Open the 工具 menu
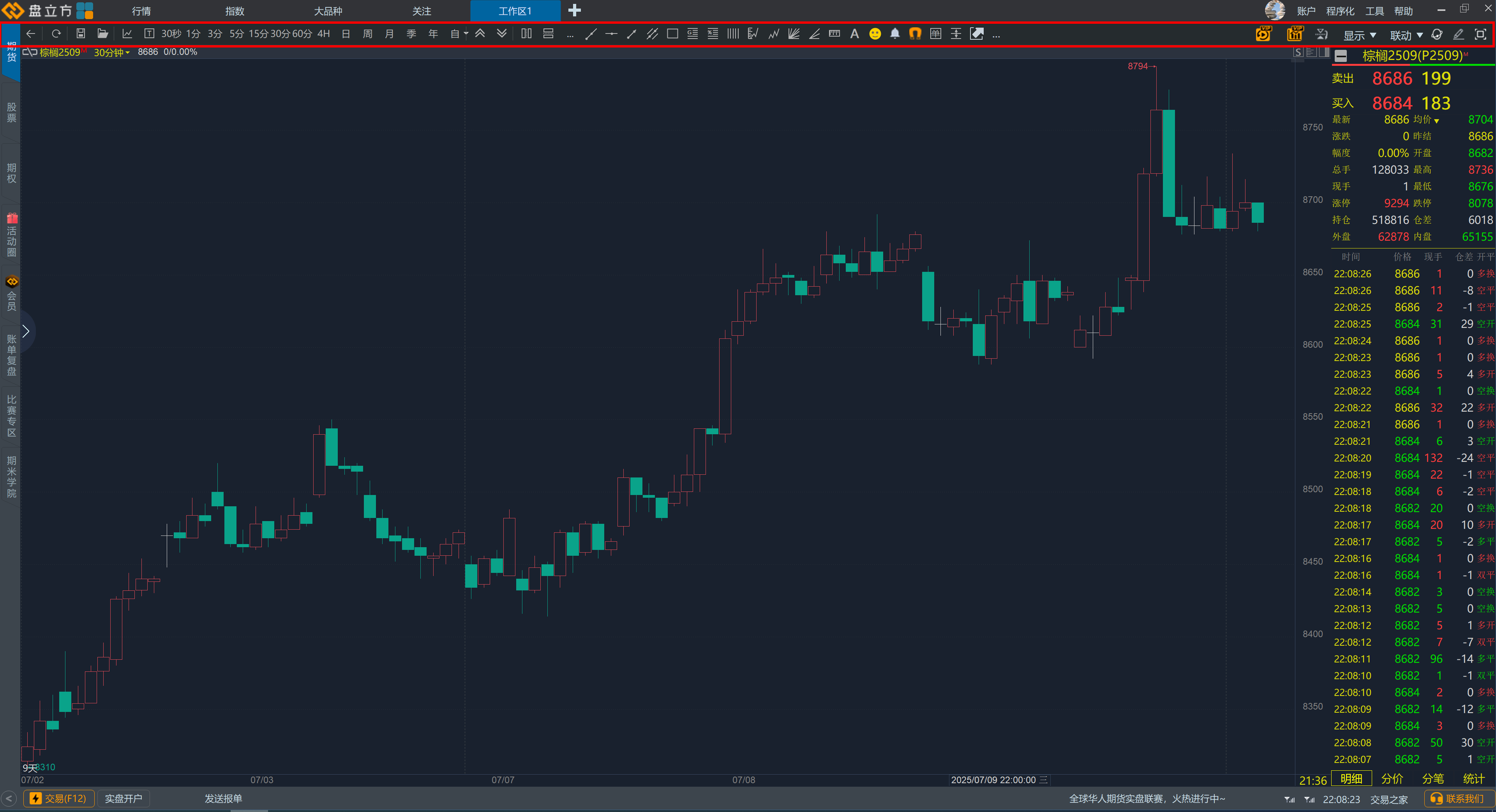The image size is (1496, 812). pos(1374,11)
